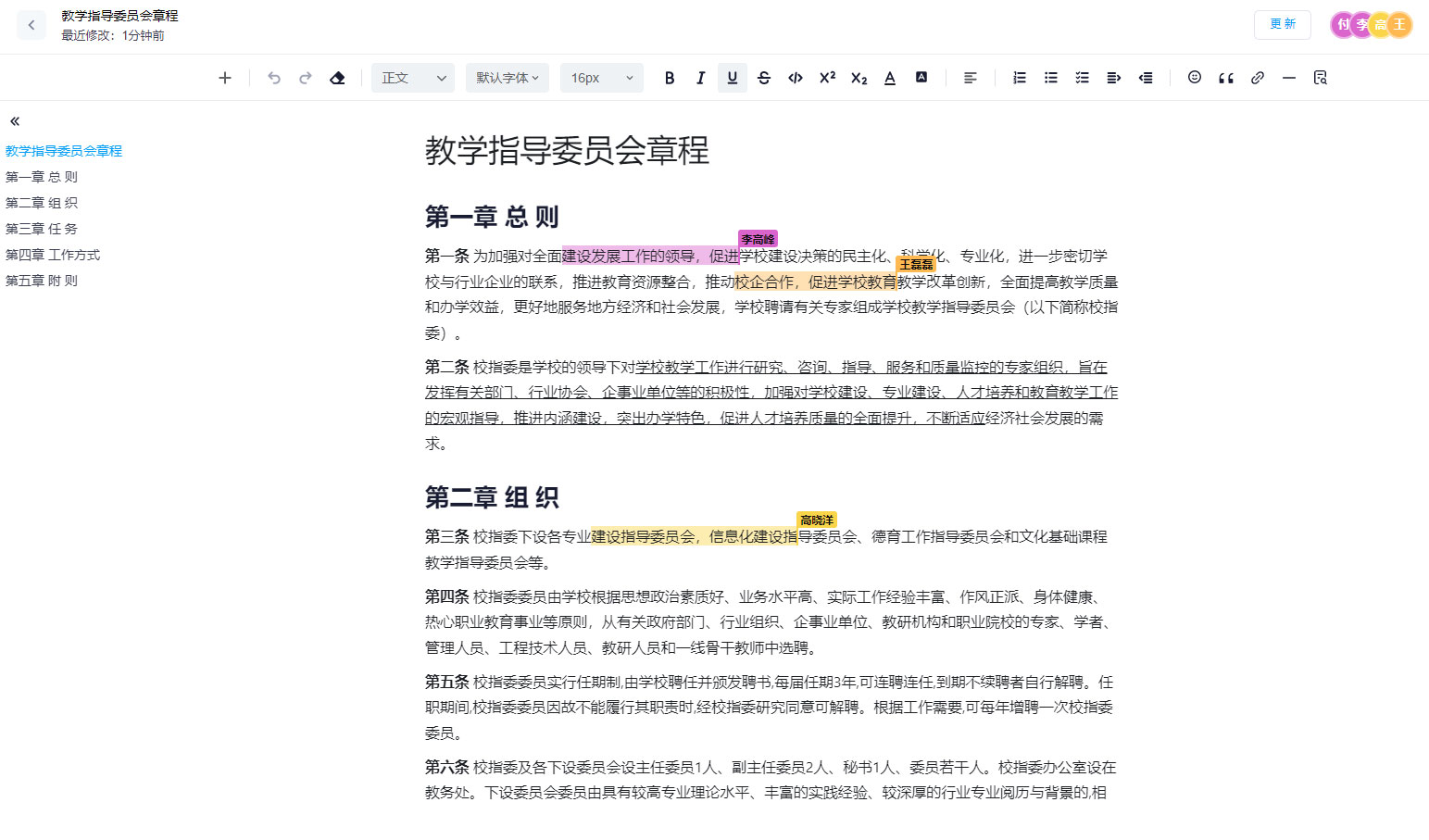
Task: Click the bold 第二条 paragraph label
Action: click(447, 367)
